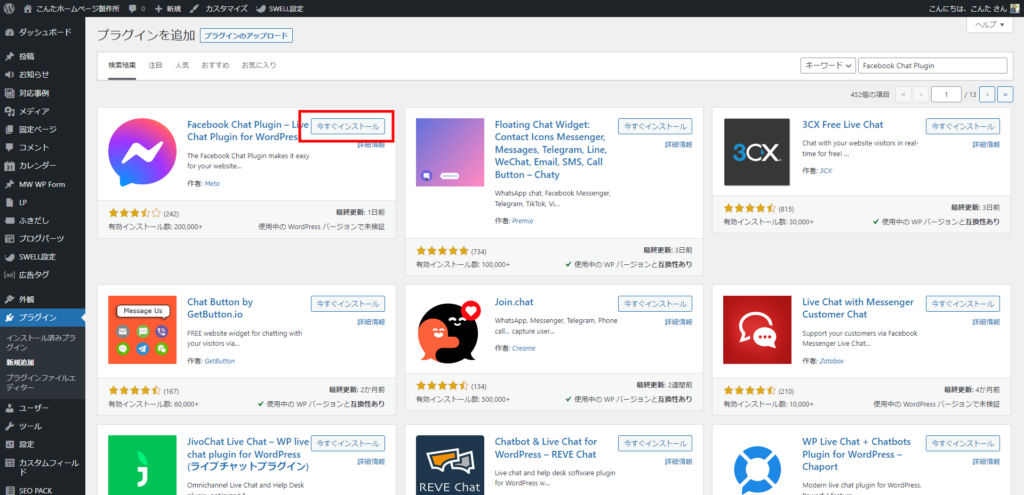Go to last results page arrow
Viewport: 1024px width, 495px height.
(1005, 95)
